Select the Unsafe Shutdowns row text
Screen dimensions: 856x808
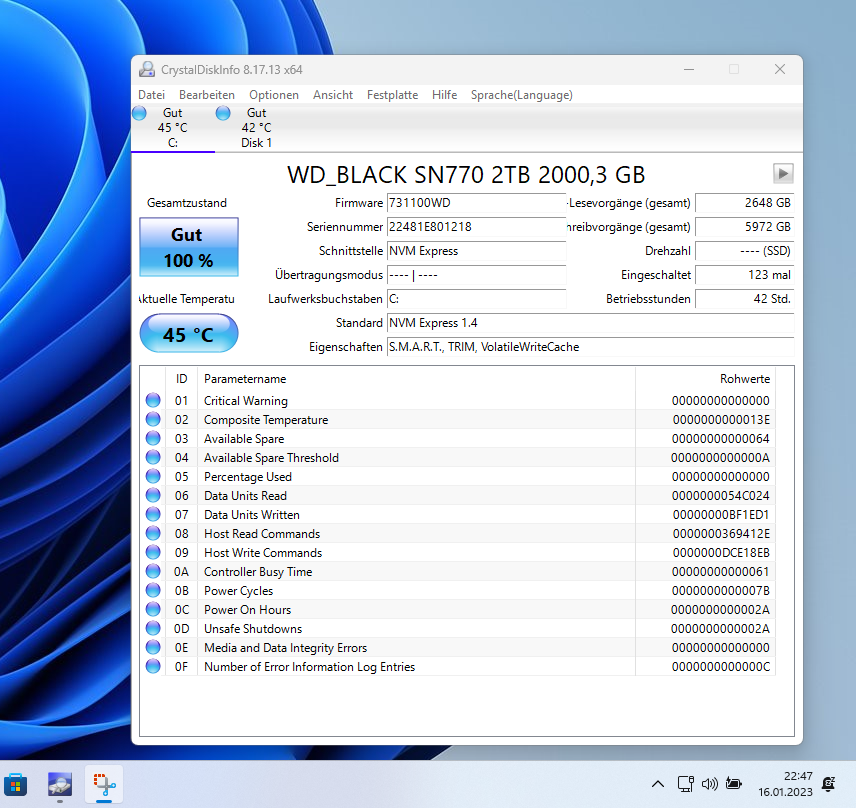253,629
